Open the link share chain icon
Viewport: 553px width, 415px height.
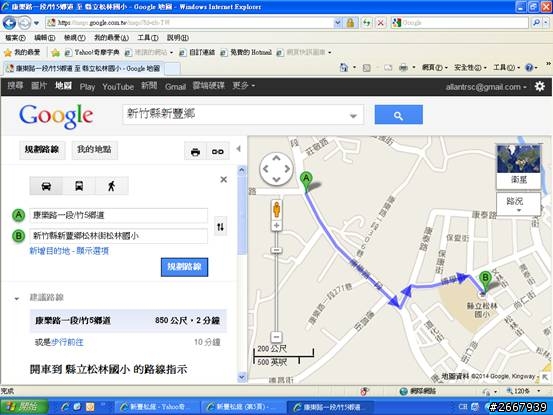tap(218, 152)
